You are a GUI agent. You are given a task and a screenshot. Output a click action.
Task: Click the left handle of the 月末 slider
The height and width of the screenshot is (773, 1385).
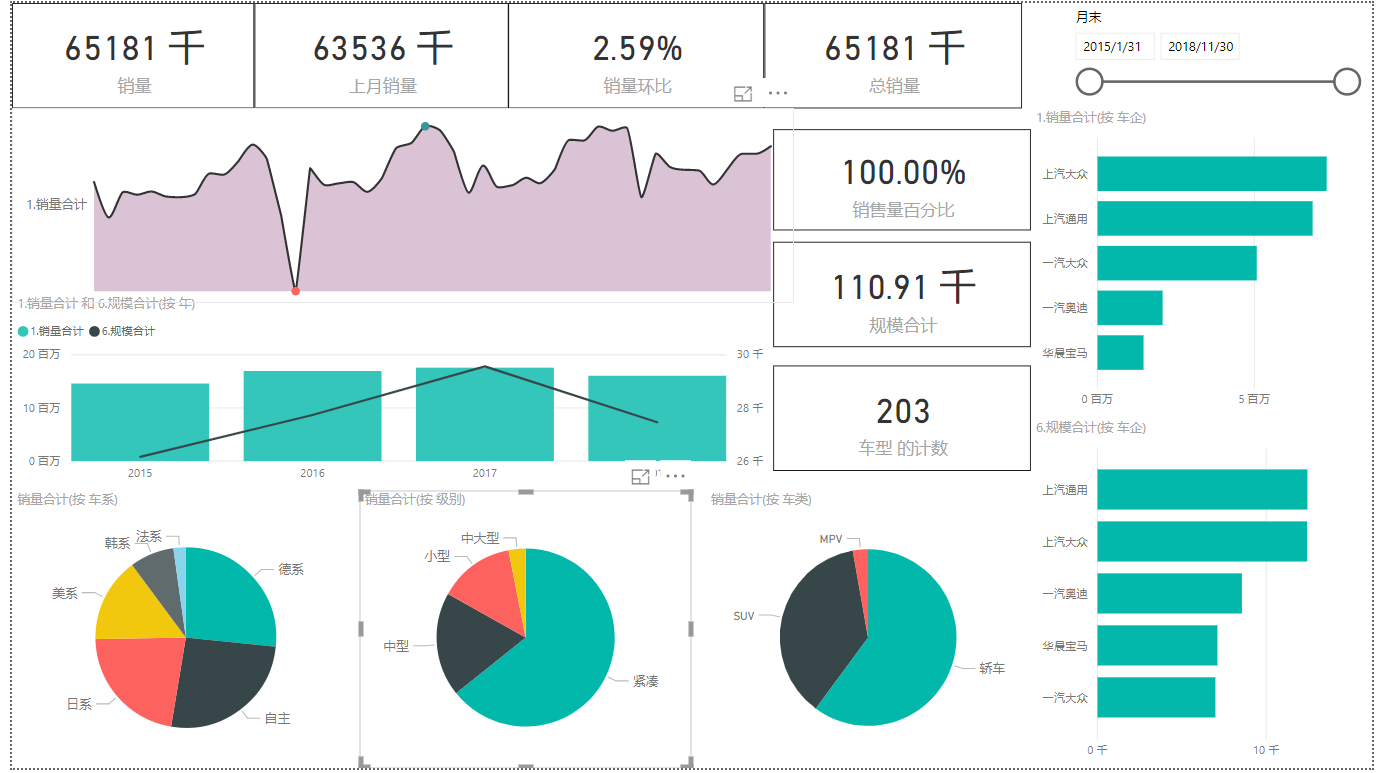tap(1089, 81)
